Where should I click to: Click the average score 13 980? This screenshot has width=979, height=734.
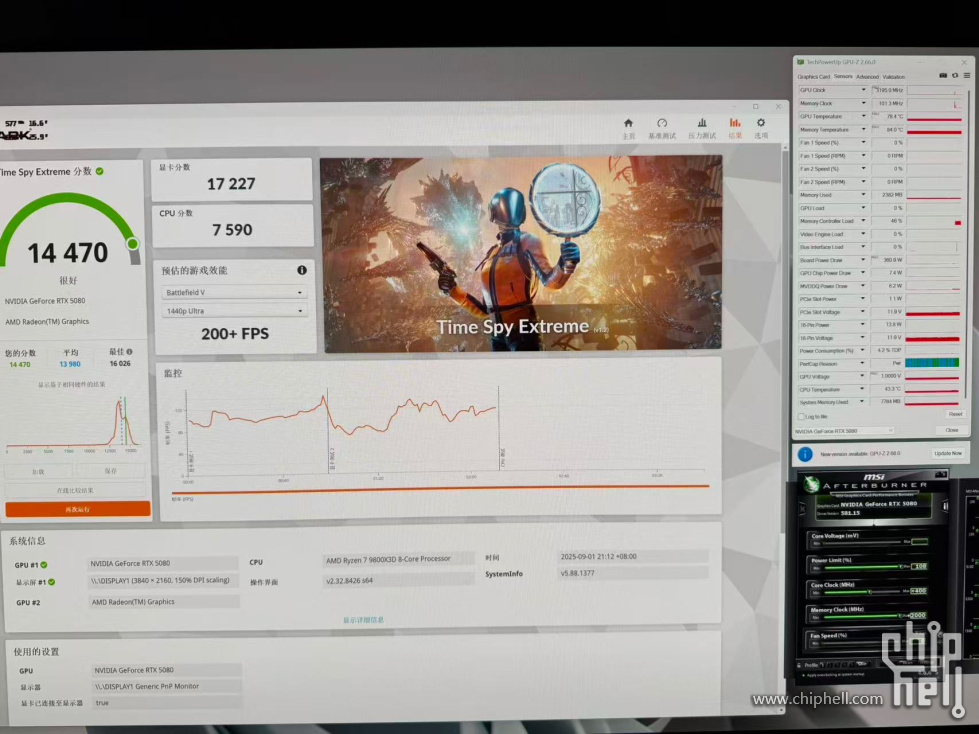point(70,364)
